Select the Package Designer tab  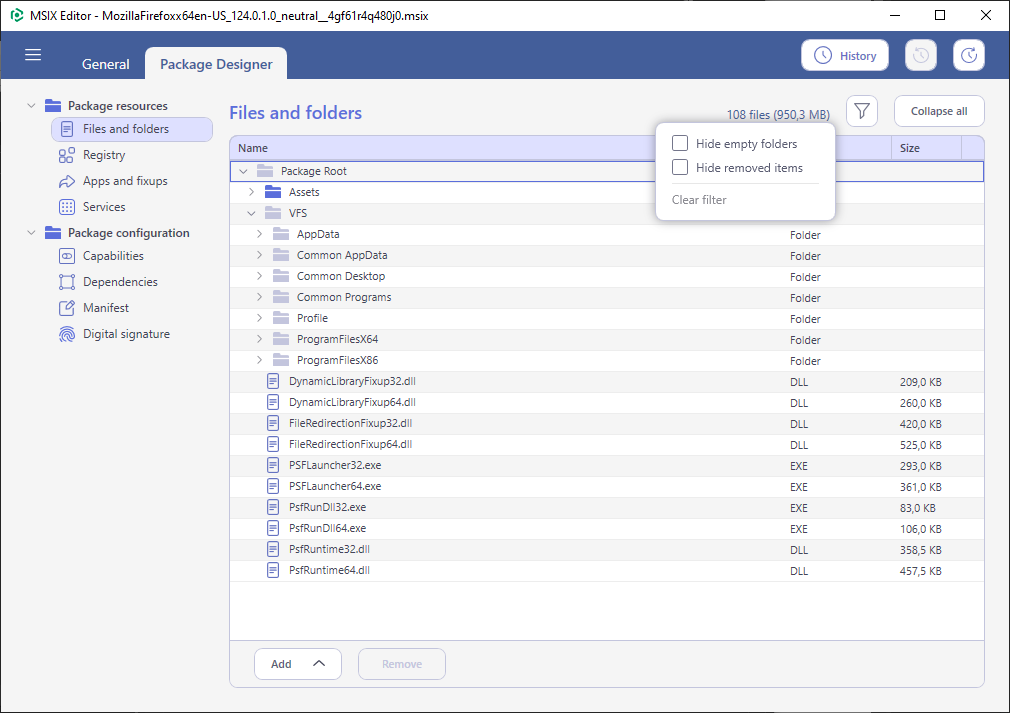[216, 64]
